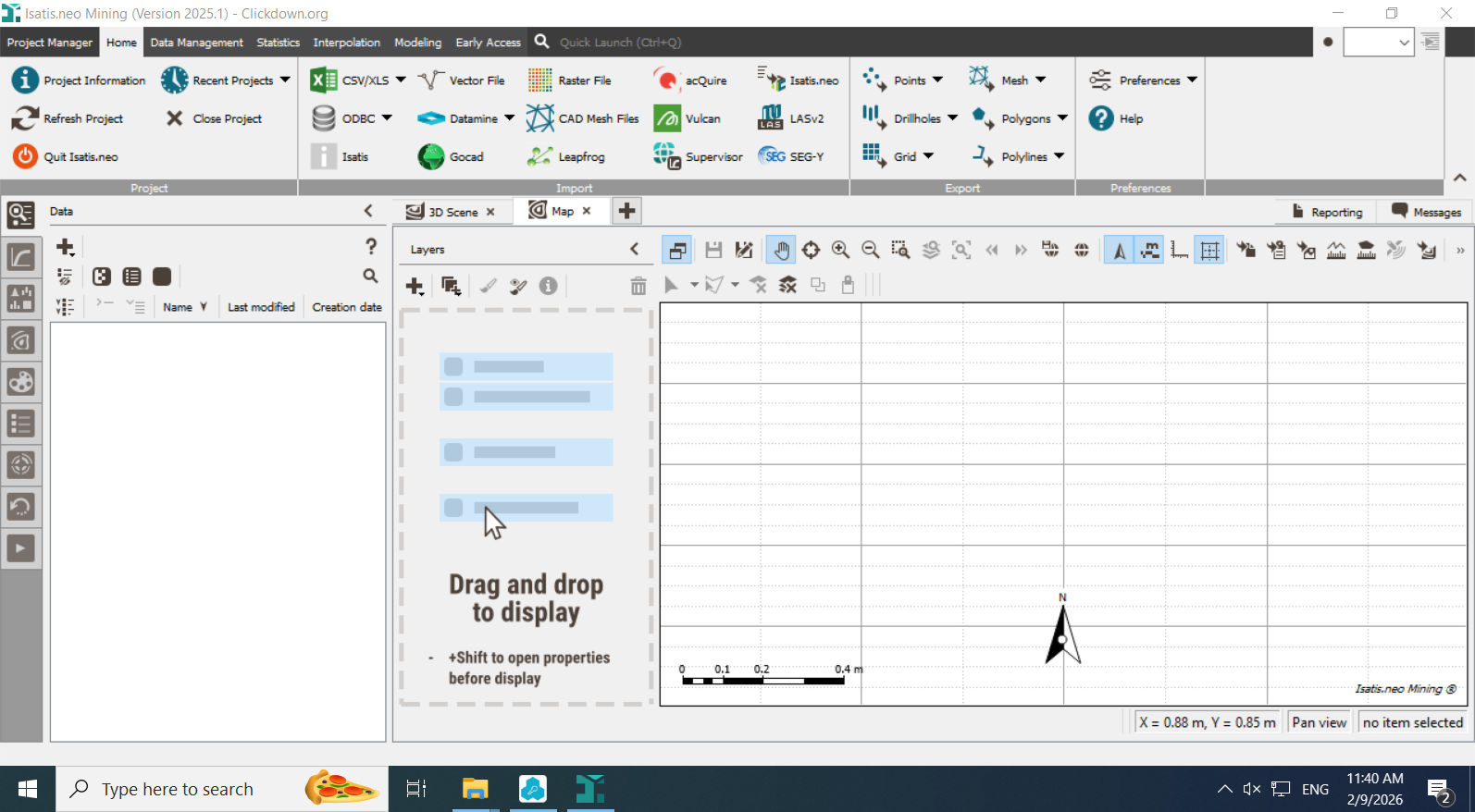Click the lock icon in map toolbar
The image size is (1475, 812).
click(848, 285)
